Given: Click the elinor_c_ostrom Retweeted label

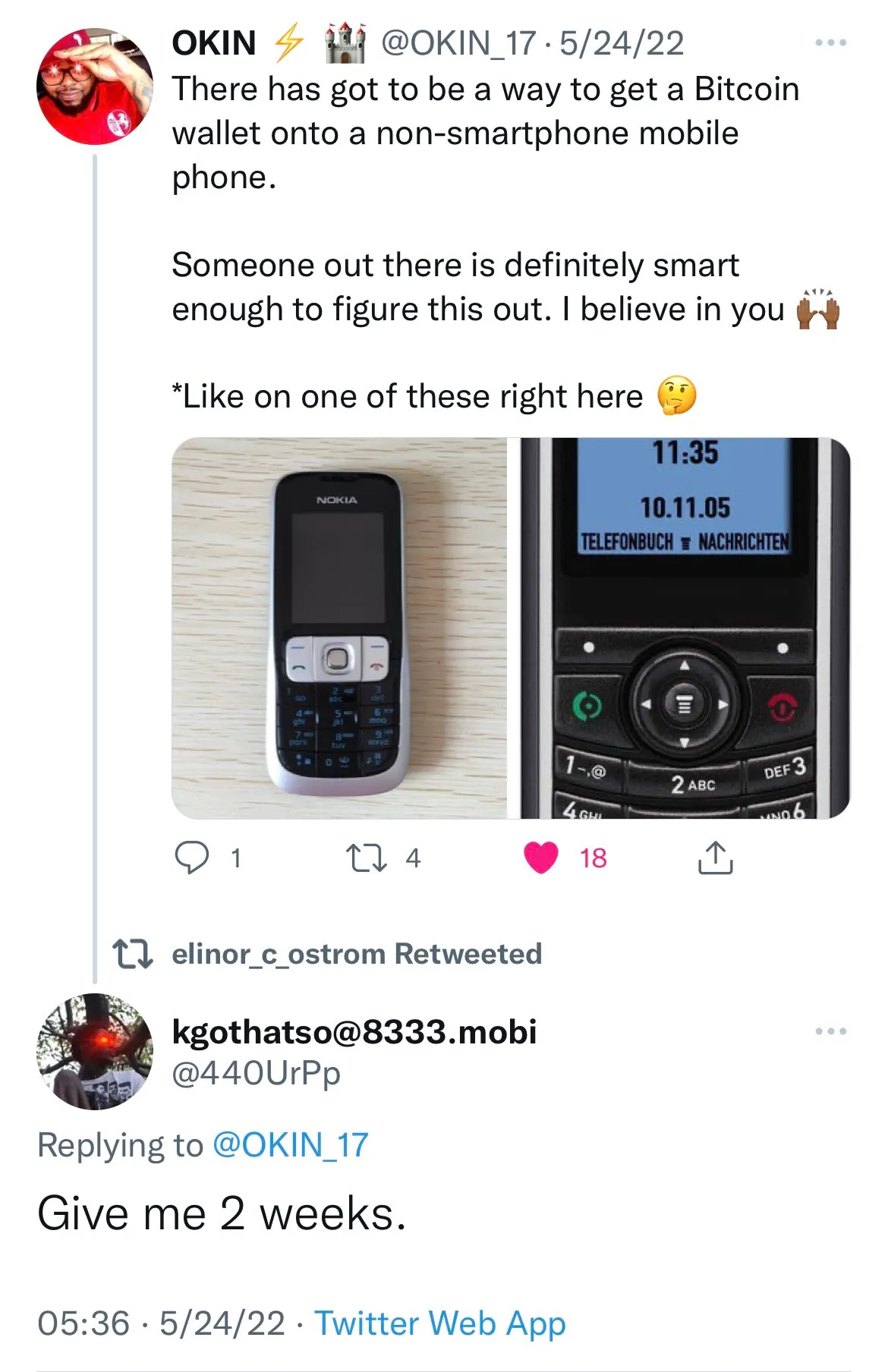Looking at the screenshot, I should coord(357,954).
